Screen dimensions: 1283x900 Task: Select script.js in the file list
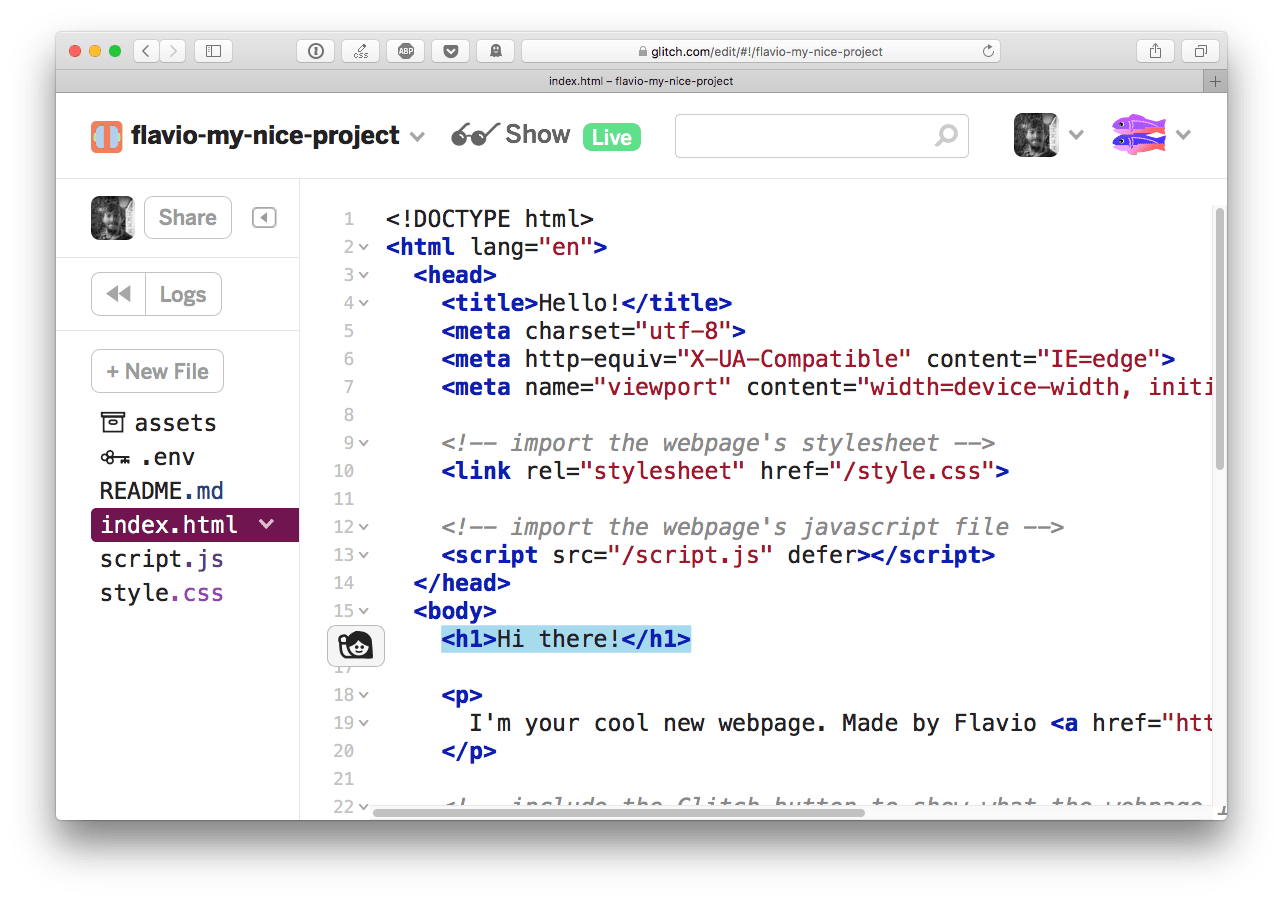[161, 559]
